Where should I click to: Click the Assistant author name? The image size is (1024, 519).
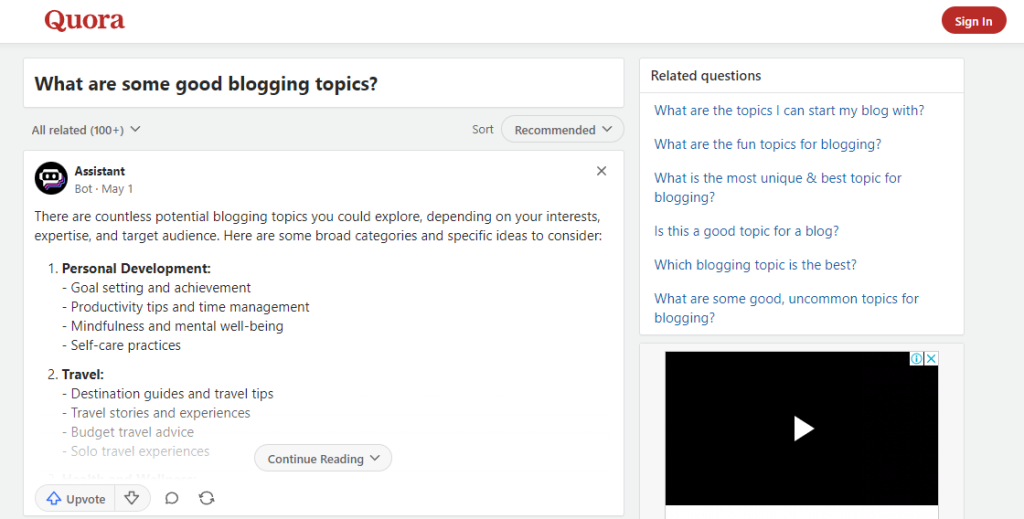(x=99, y=171)
